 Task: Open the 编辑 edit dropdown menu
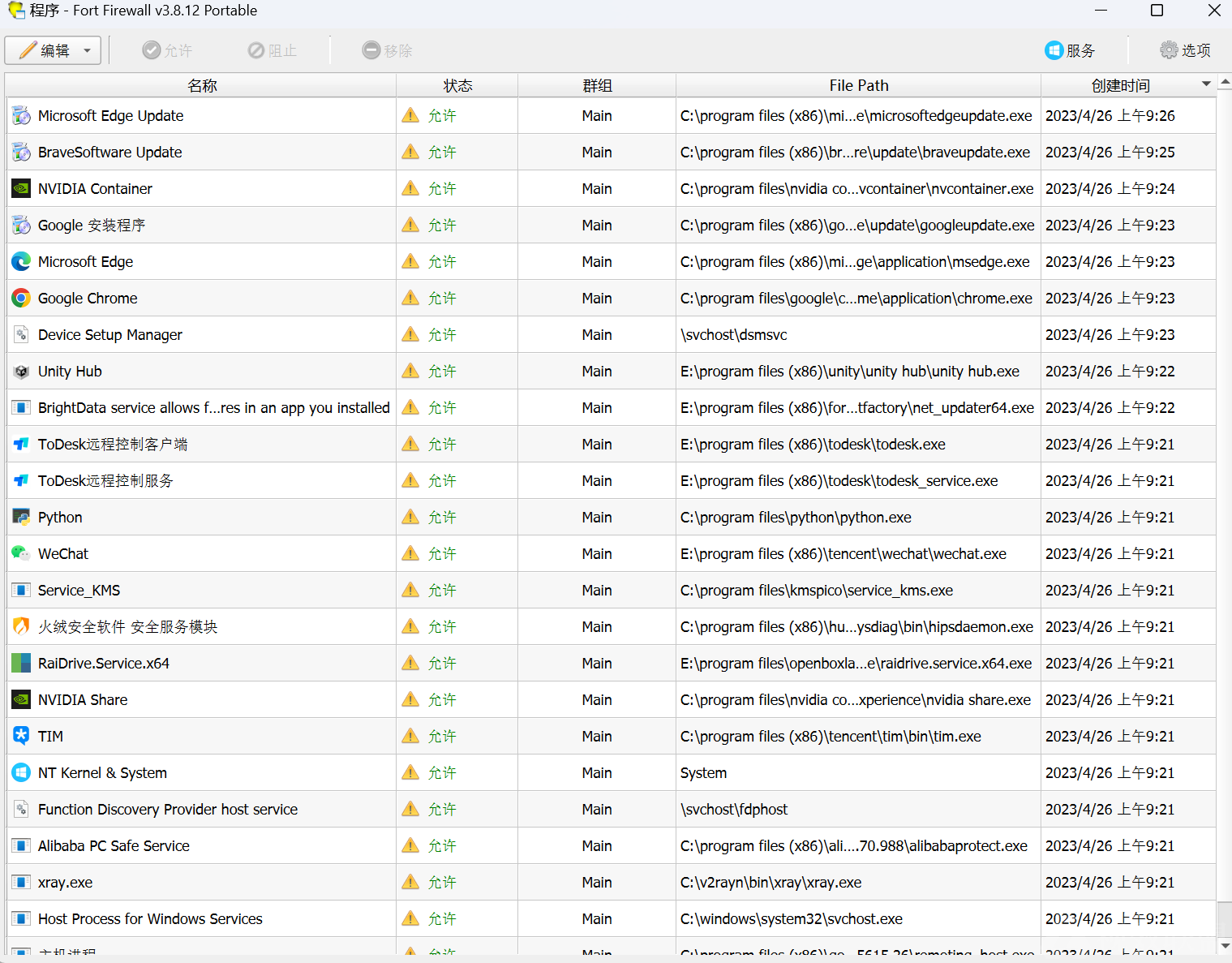(53, 50)
